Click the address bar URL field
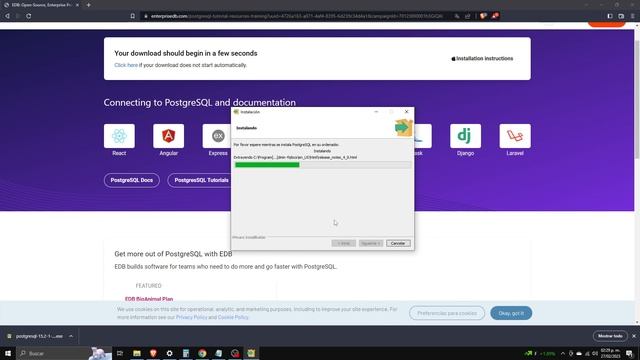This screenshot has height=360, width=640. (297, 16)
